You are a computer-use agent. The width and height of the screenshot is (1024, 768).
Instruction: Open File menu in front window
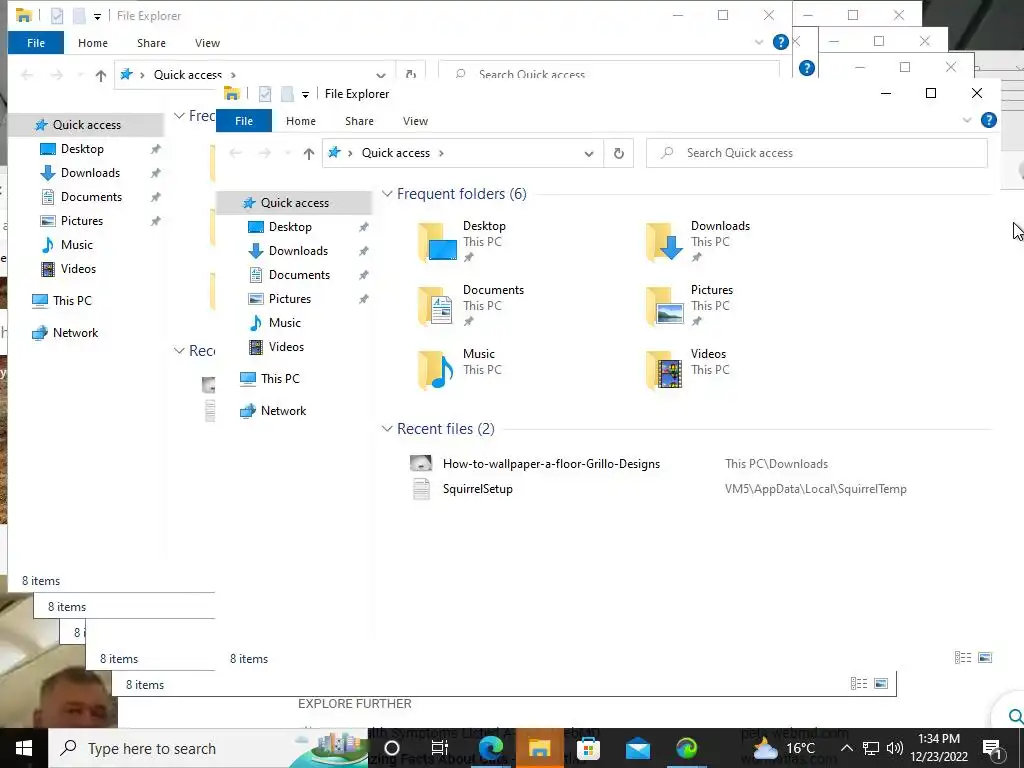point(244,121)
